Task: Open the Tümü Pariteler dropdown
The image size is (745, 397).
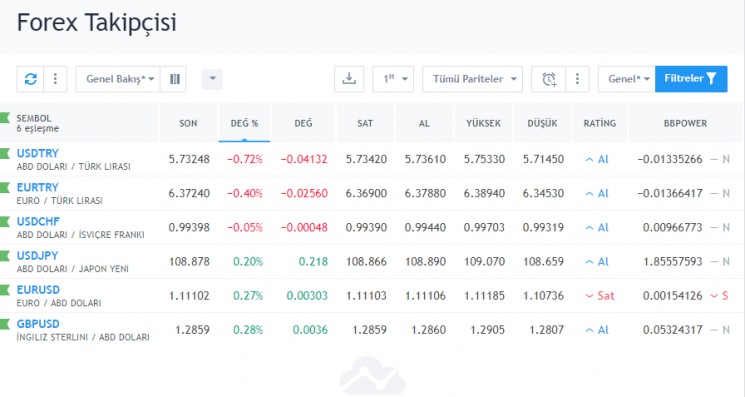Action: pyautogui.click(x=472, y=79)
